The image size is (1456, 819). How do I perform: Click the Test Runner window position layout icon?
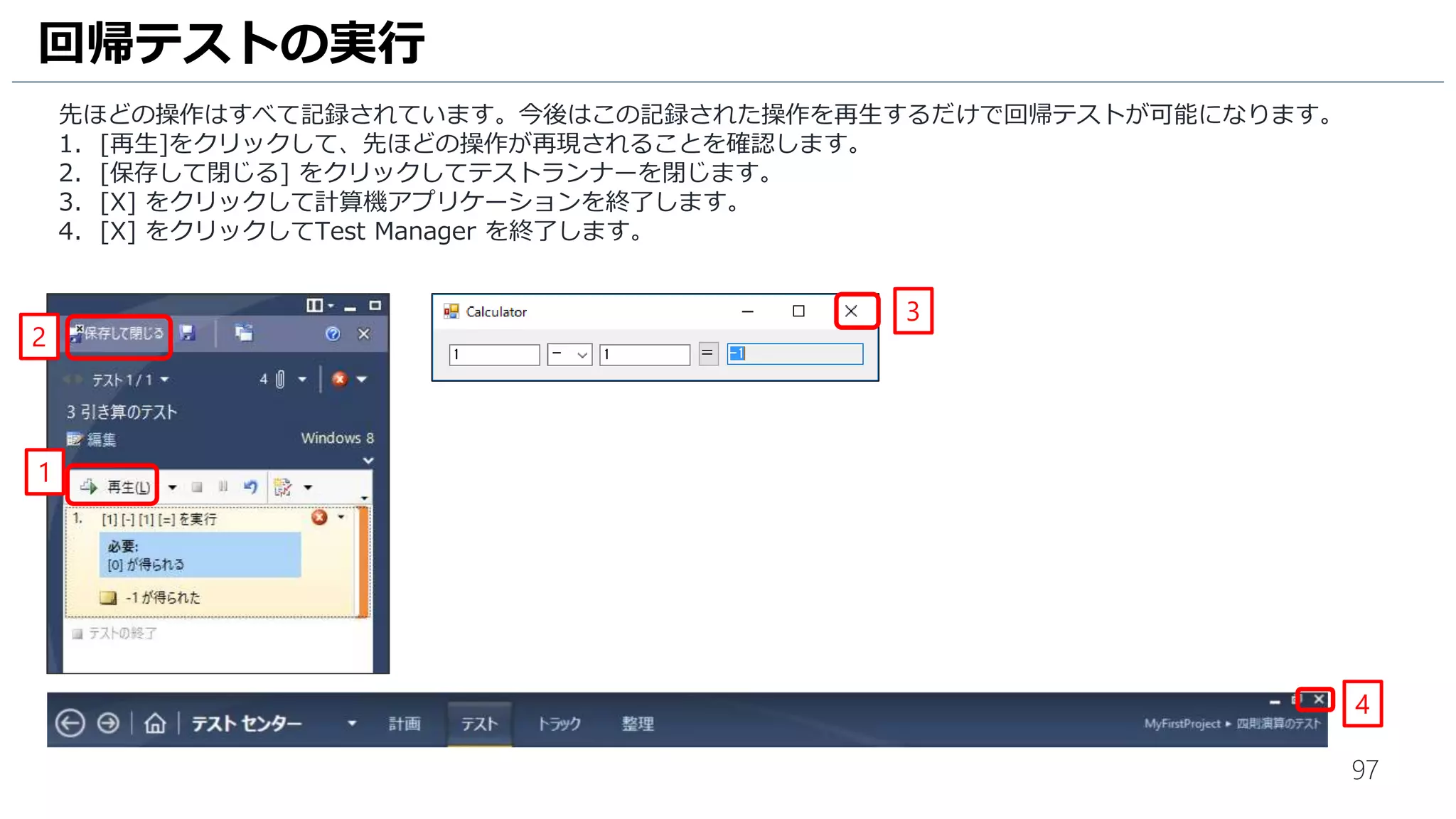314,306
